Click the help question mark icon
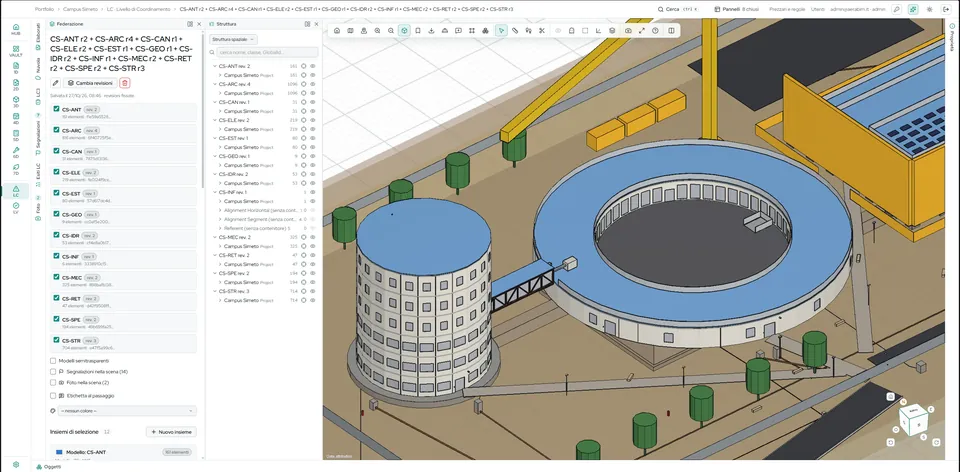The image size is (960, 472). [x=655, y=31]
